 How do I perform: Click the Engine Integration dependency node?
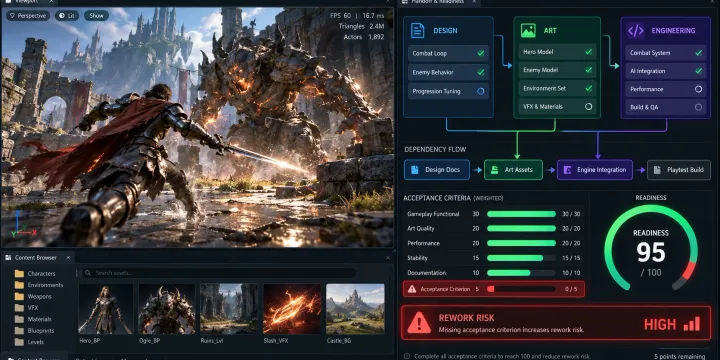click(595, 170)
